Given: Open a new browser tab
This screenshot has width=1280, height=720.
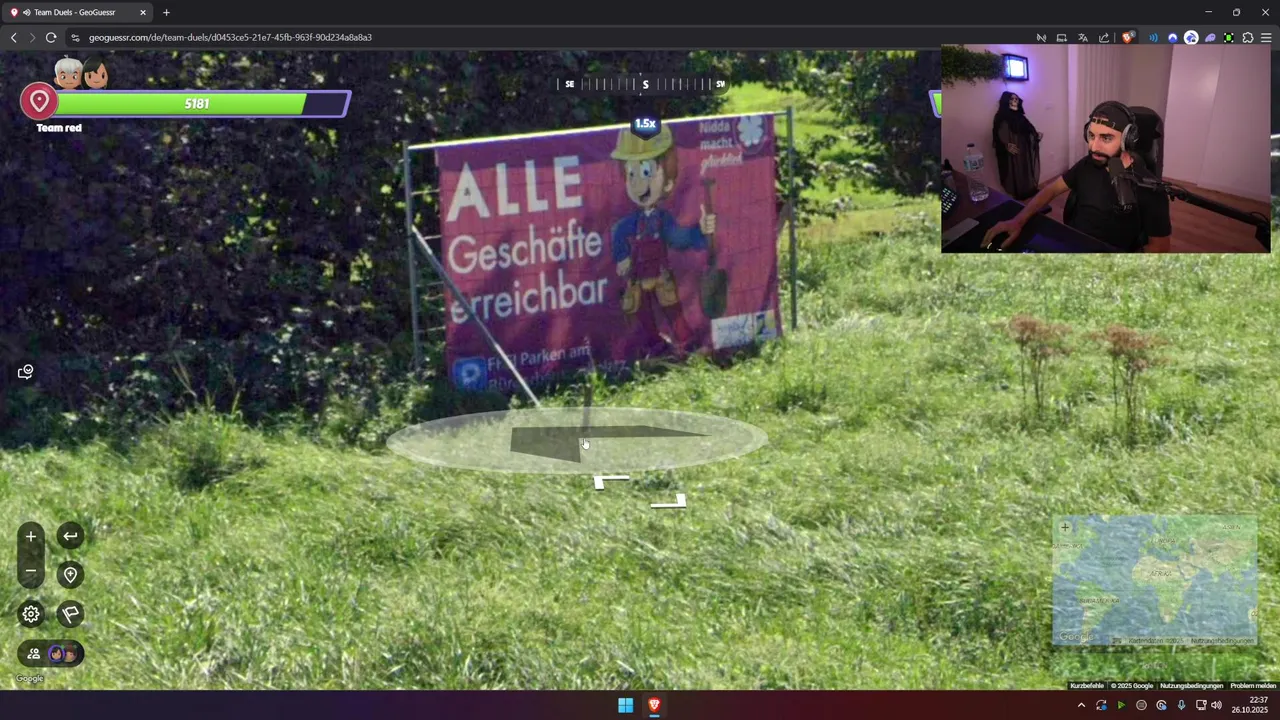Looking at the screenshot, I should pos(166,12).
